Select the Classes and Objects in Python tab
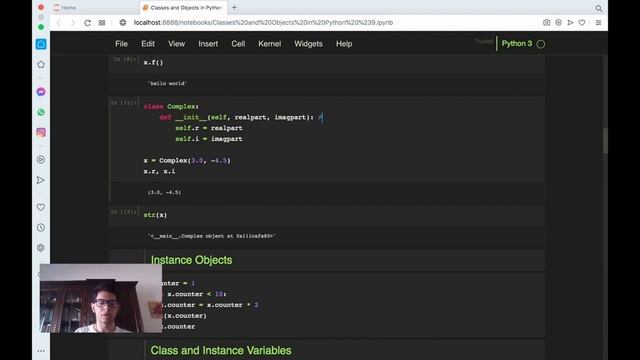This screenshot has height=360, width=640. [x=182, y=8]
